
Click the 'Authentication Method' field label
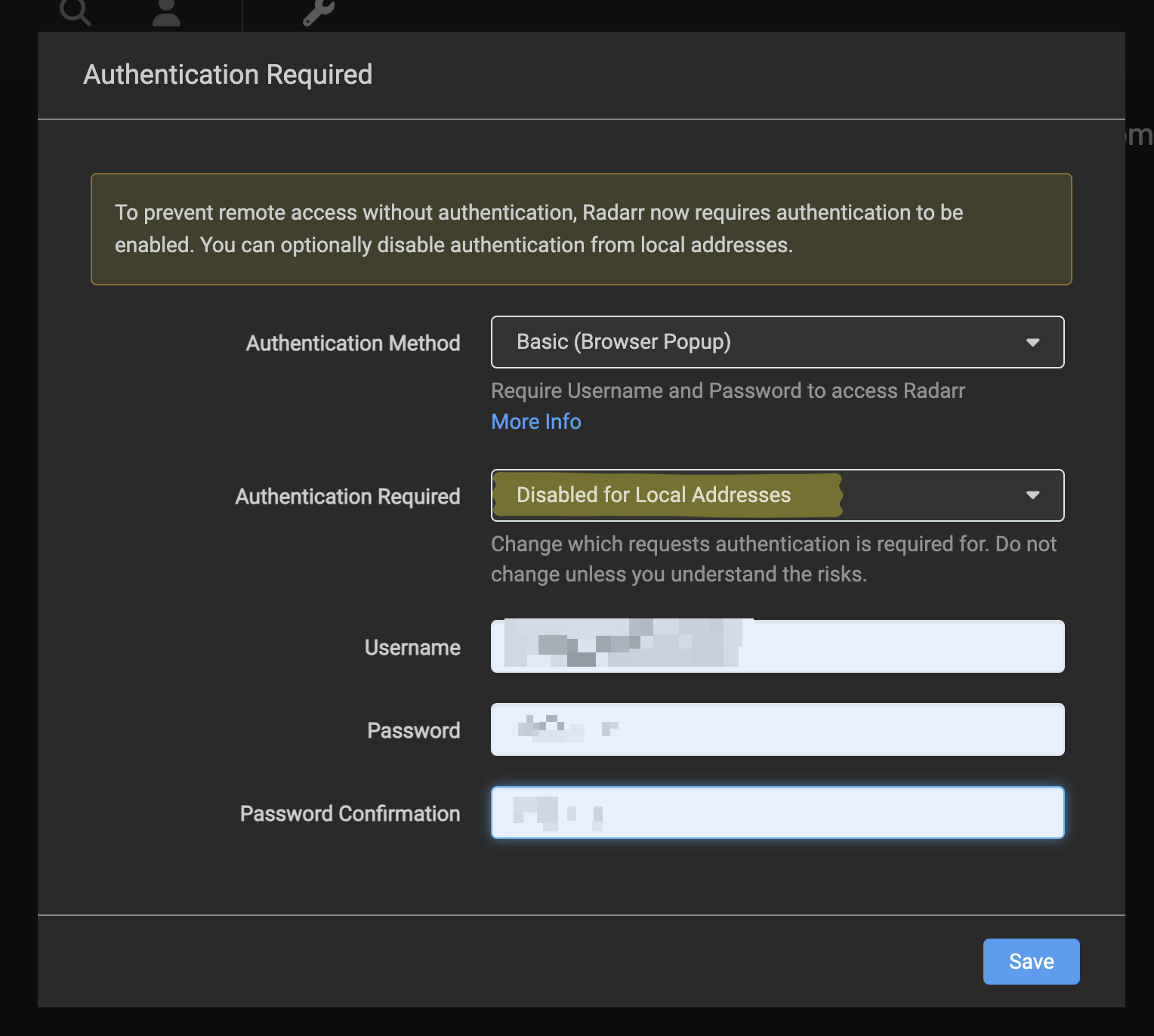tap(353, 344)
